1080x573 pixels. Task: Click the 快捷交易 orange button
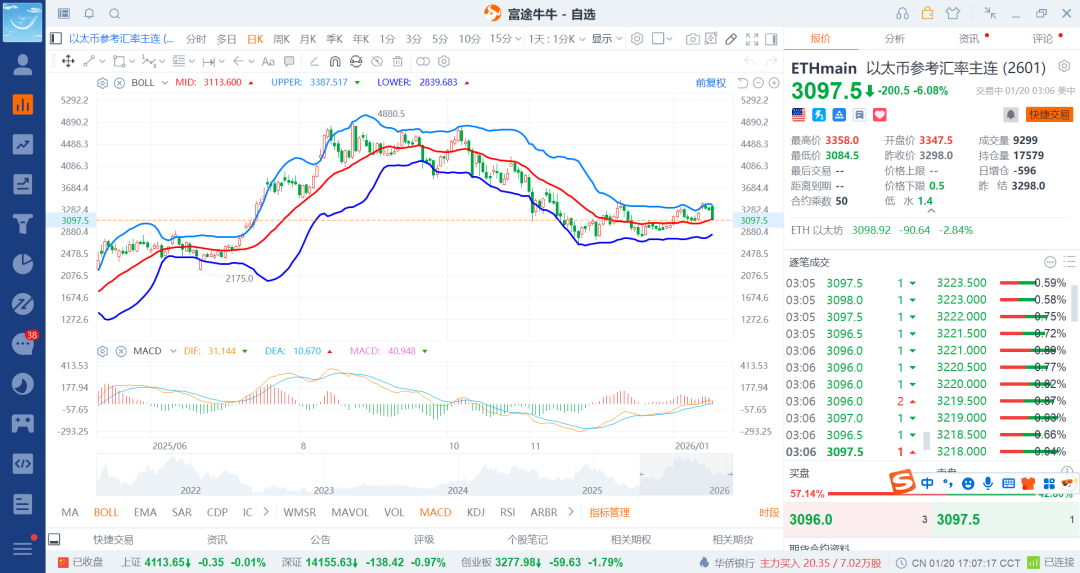point(1050,114)
